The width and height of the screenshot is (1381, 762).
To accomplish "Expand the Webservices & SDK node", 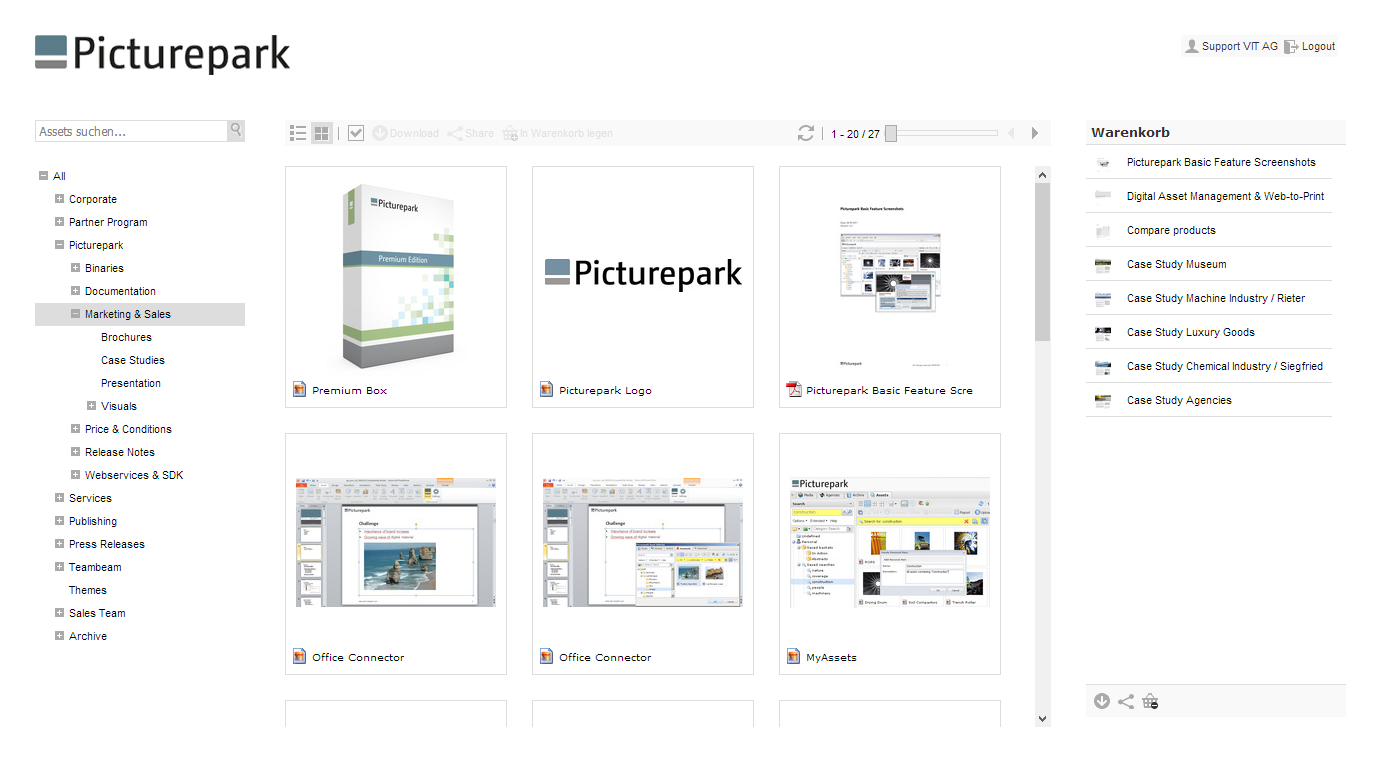I will pos(75,475).
